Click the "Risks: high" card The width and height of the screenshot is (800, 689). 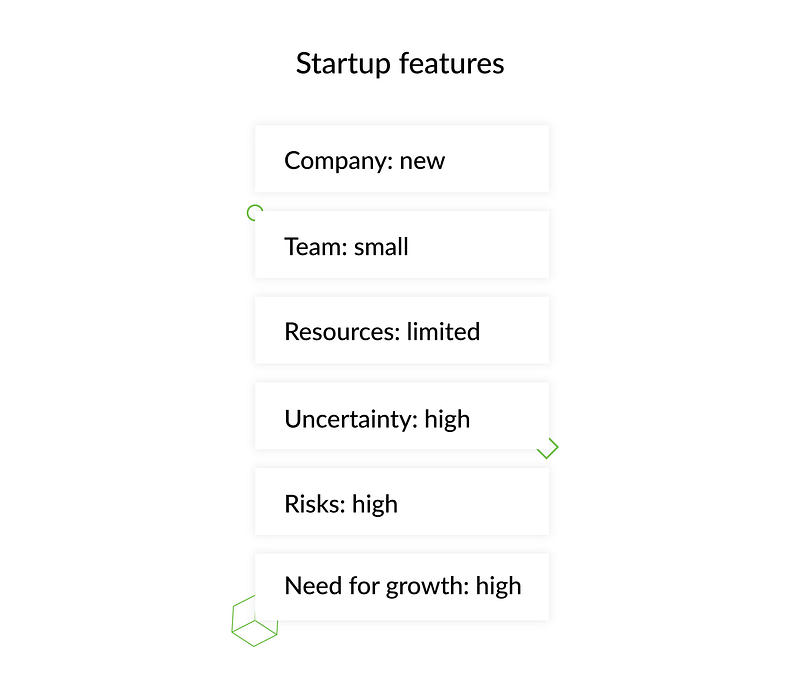click(402, 502)
